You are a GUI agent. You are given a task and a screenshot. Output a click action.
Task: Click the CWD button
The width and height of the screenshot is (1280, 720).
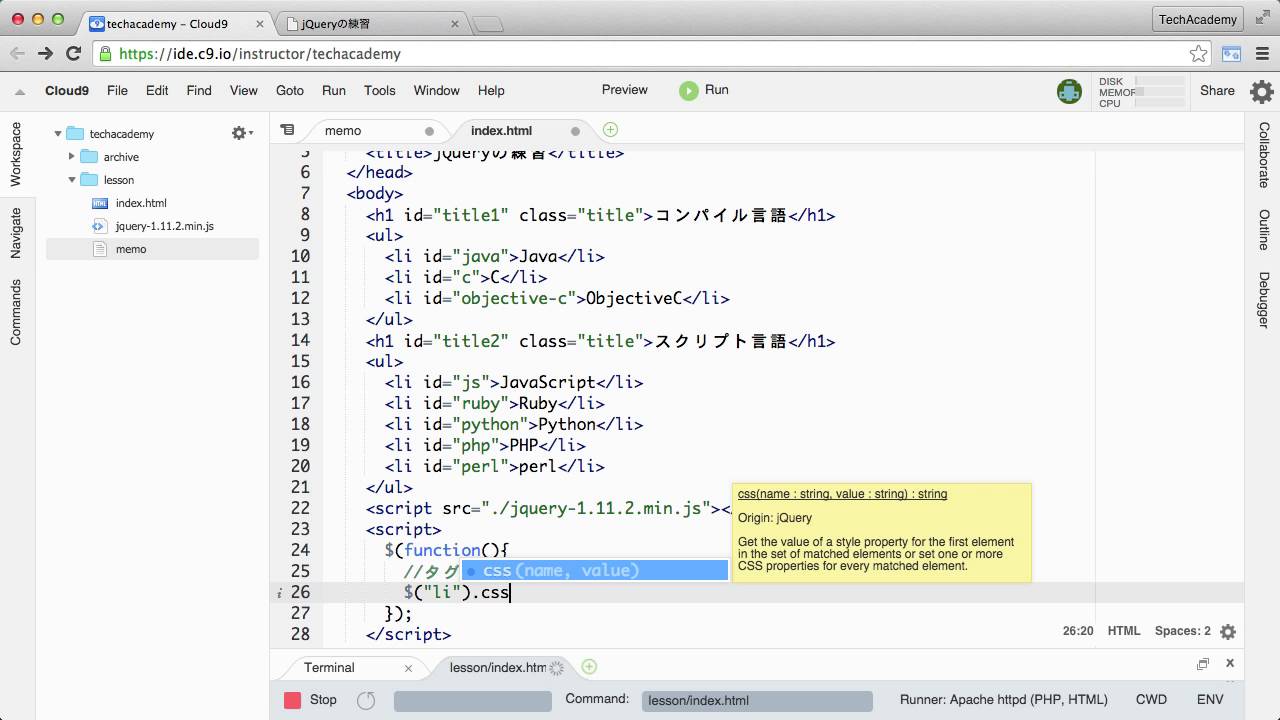[x=1151, y=700]
